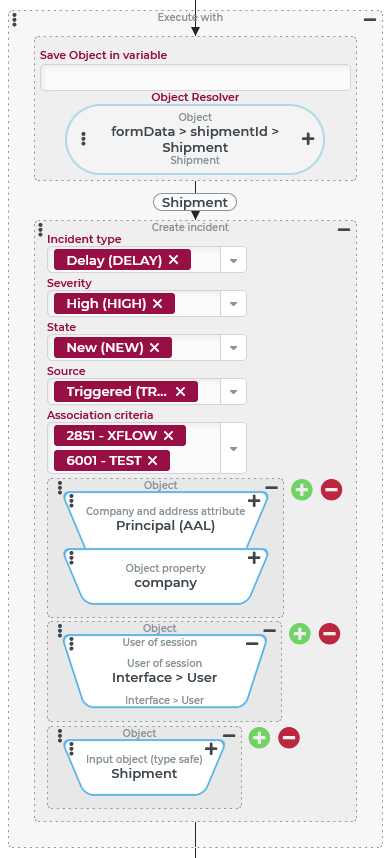
Task: Remove the 6001 - TEST association tag
Action: point(153,461)
